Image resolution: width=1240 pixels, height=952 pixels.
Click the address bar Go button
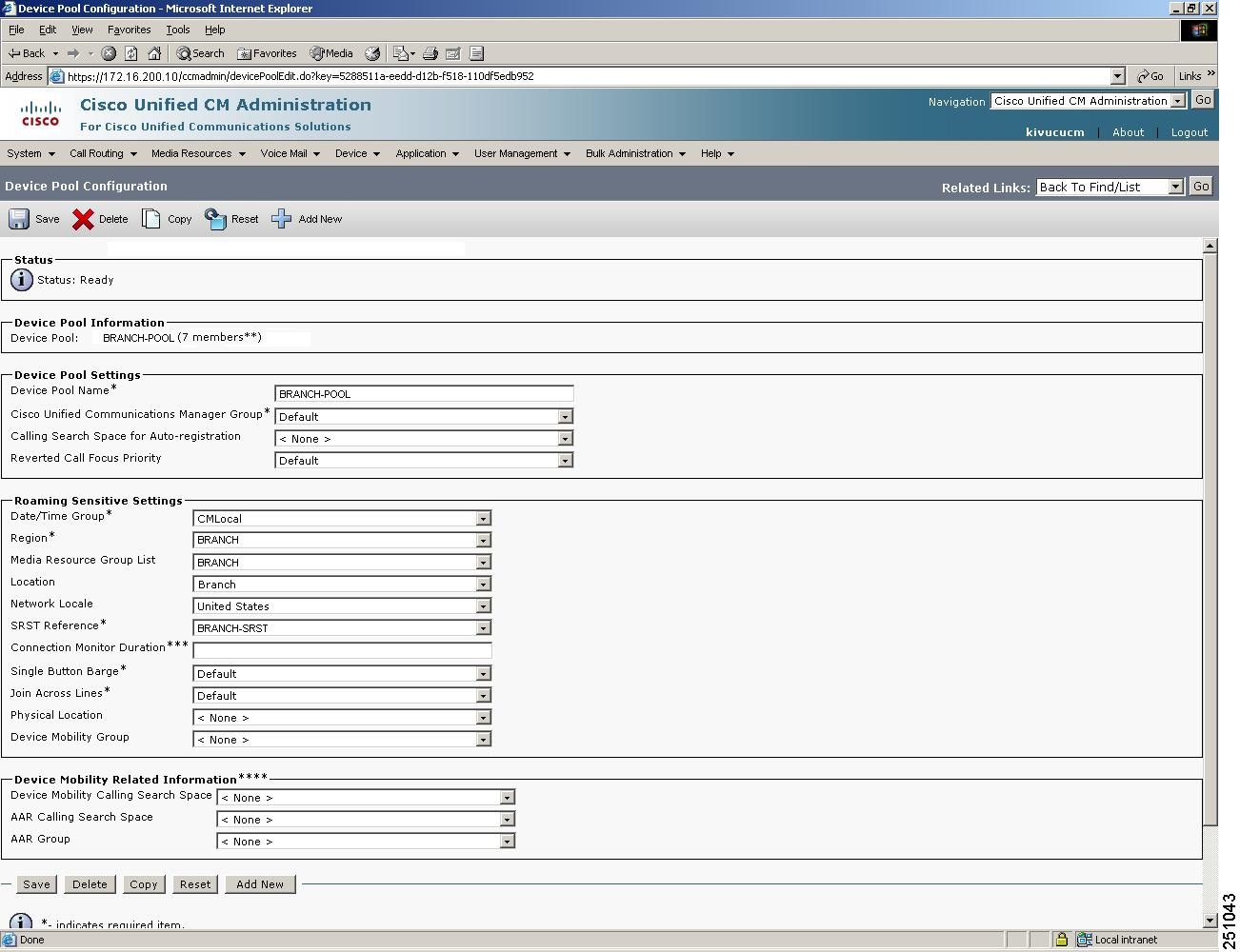click(x=1150, y=76)
